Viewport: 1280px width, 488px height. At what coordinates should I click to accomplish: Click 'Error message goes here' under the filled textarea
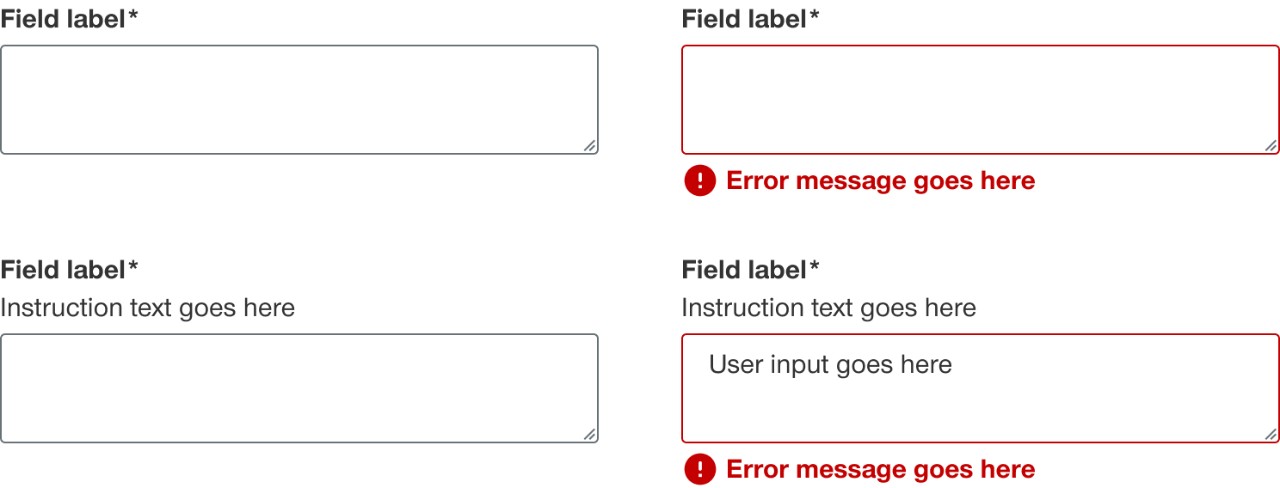pos(880,469)
